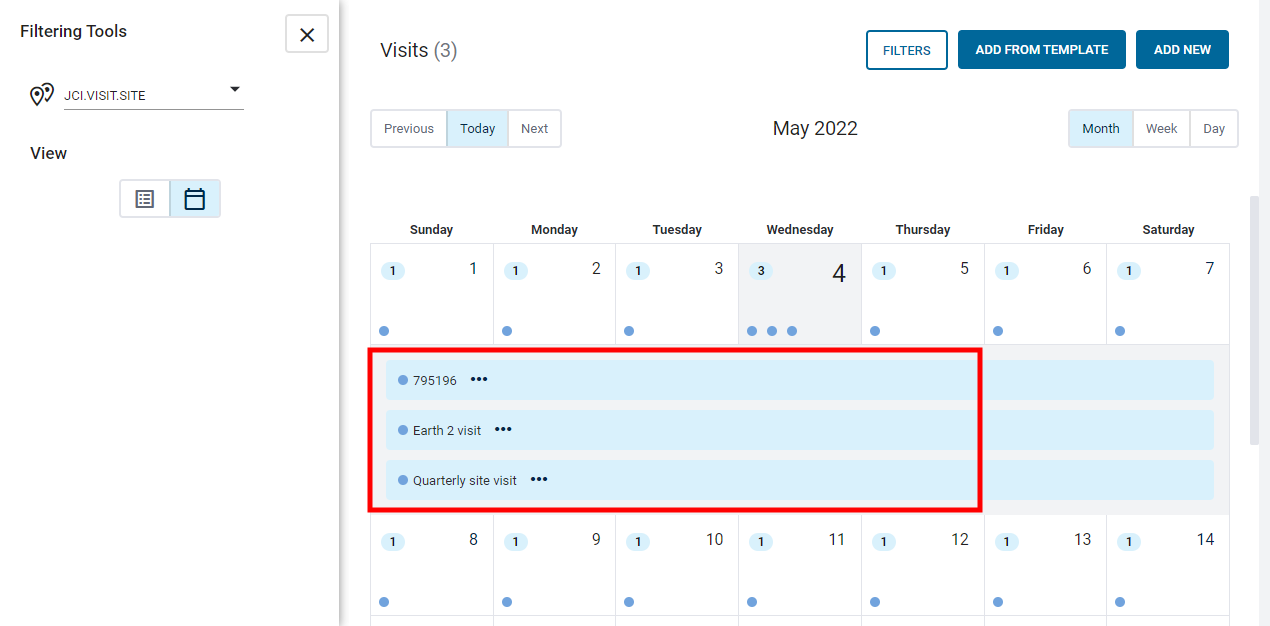1270x626 pixels.
Task: Click the site location pin icon
Action: pos(41,95)
